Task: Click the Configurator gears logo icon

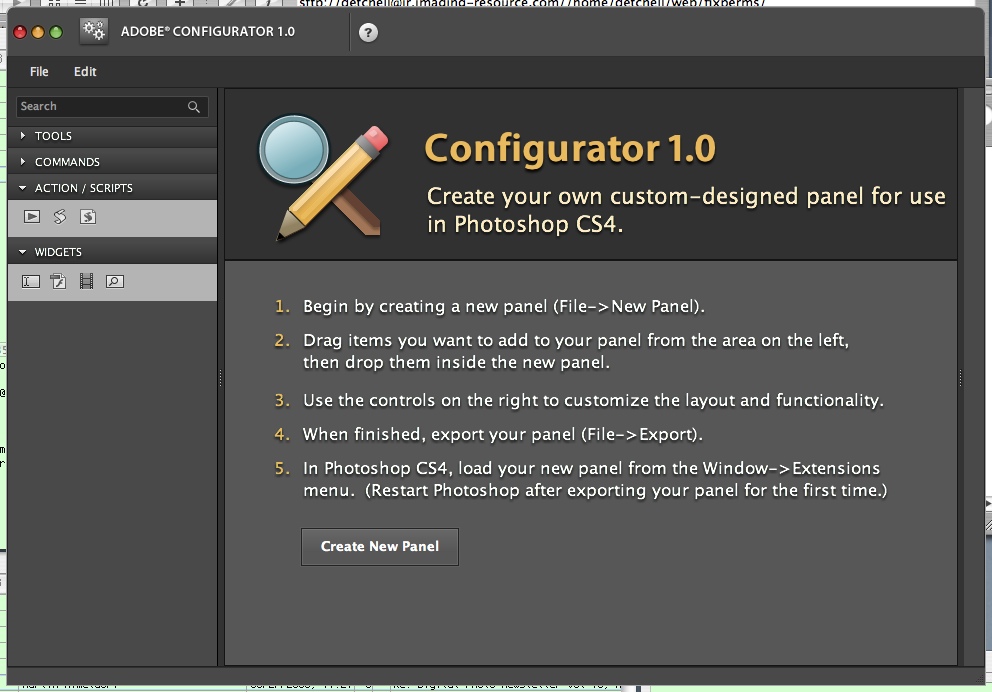Action: click(x=94, y=31)
